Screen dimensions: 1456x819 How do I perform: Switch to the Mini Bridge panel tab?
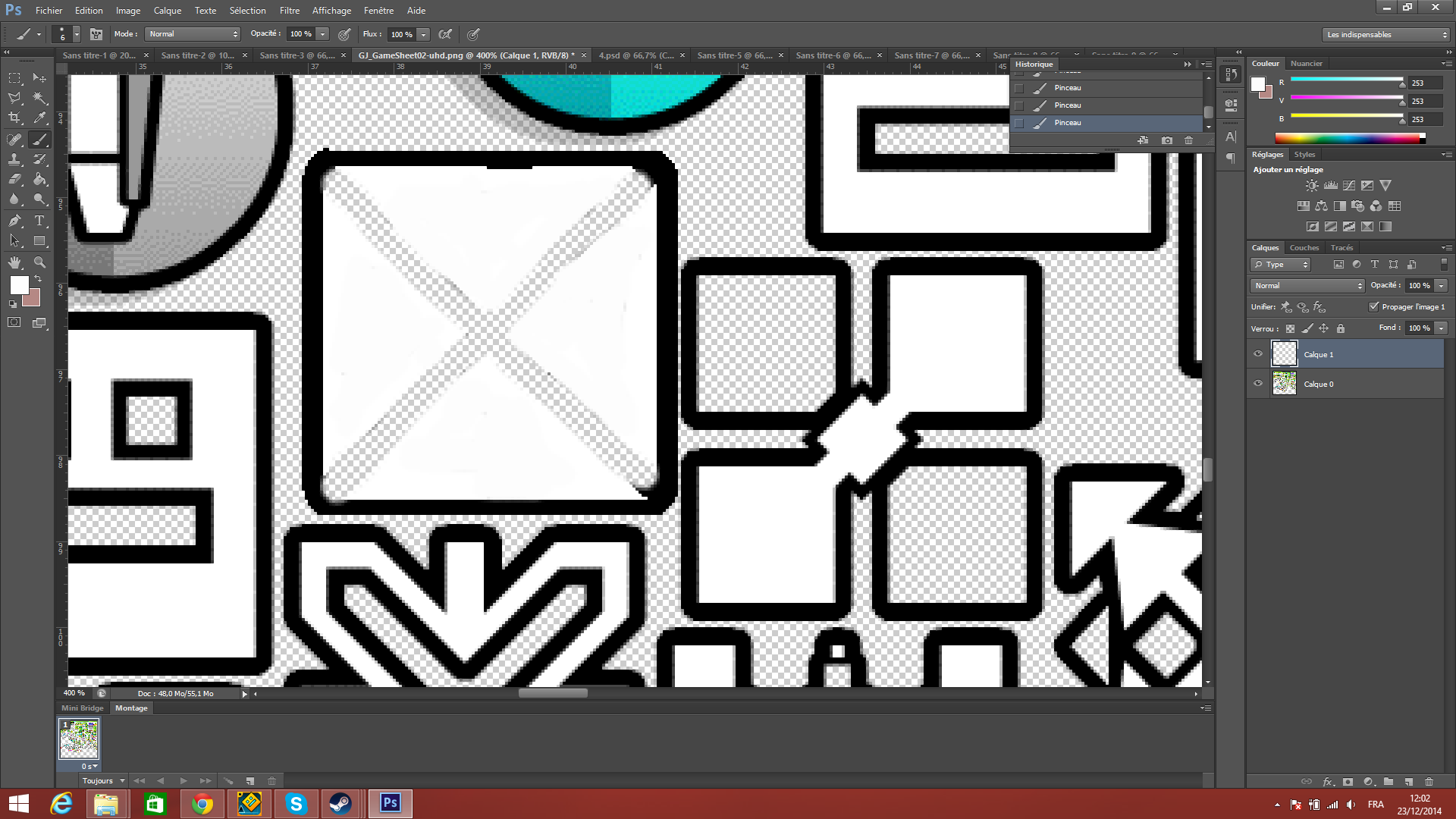pyautogui.click(x=82, y=708)
